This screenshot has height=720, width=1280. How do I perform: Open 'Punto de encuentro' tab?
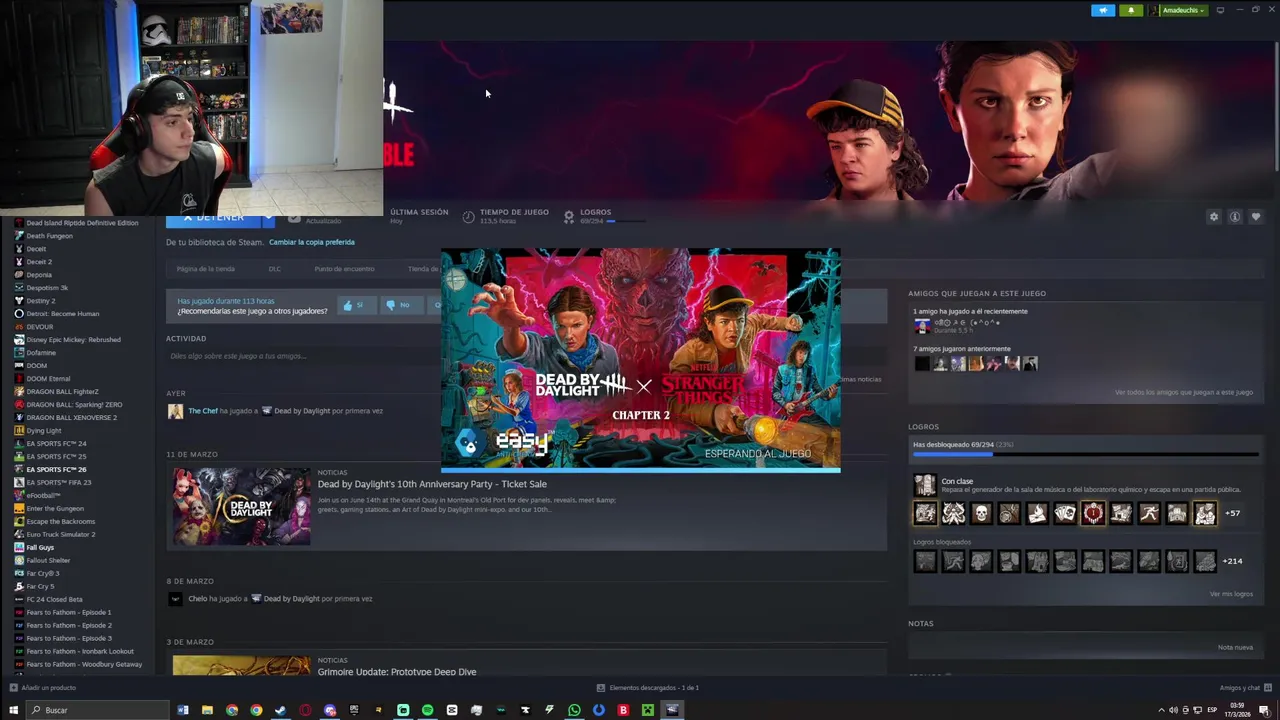[x=344, y=269]
